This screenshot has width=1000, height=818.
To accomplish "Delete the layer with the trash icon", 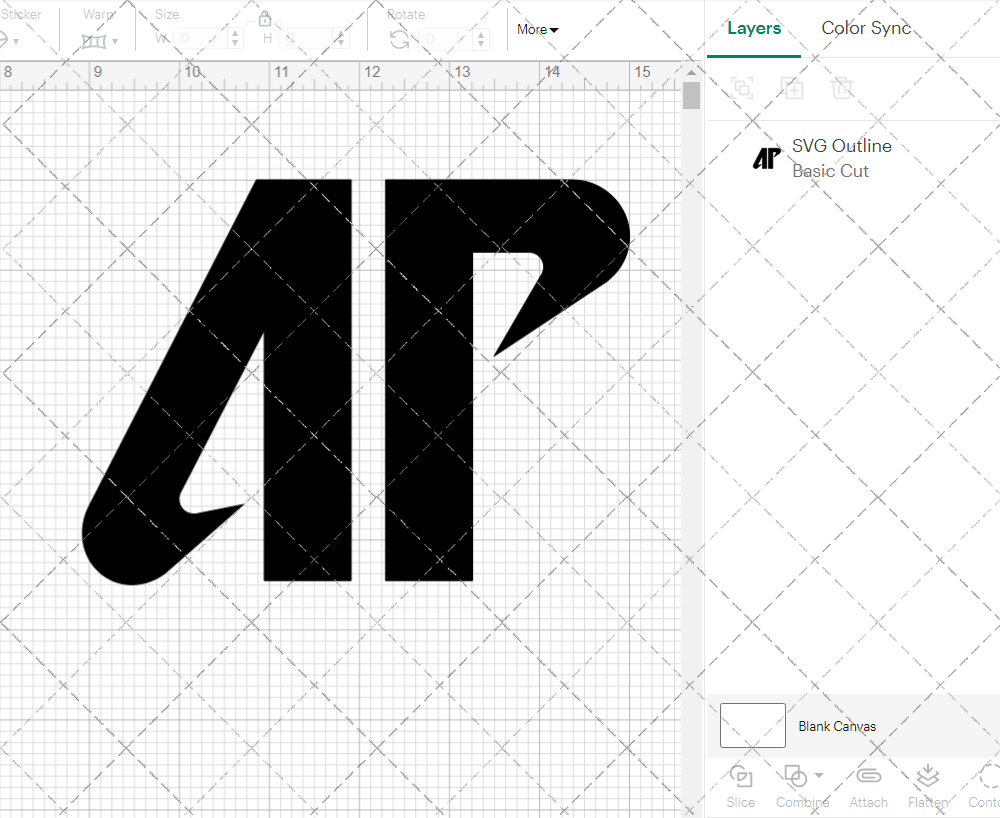I will click(x=843, y=88).
